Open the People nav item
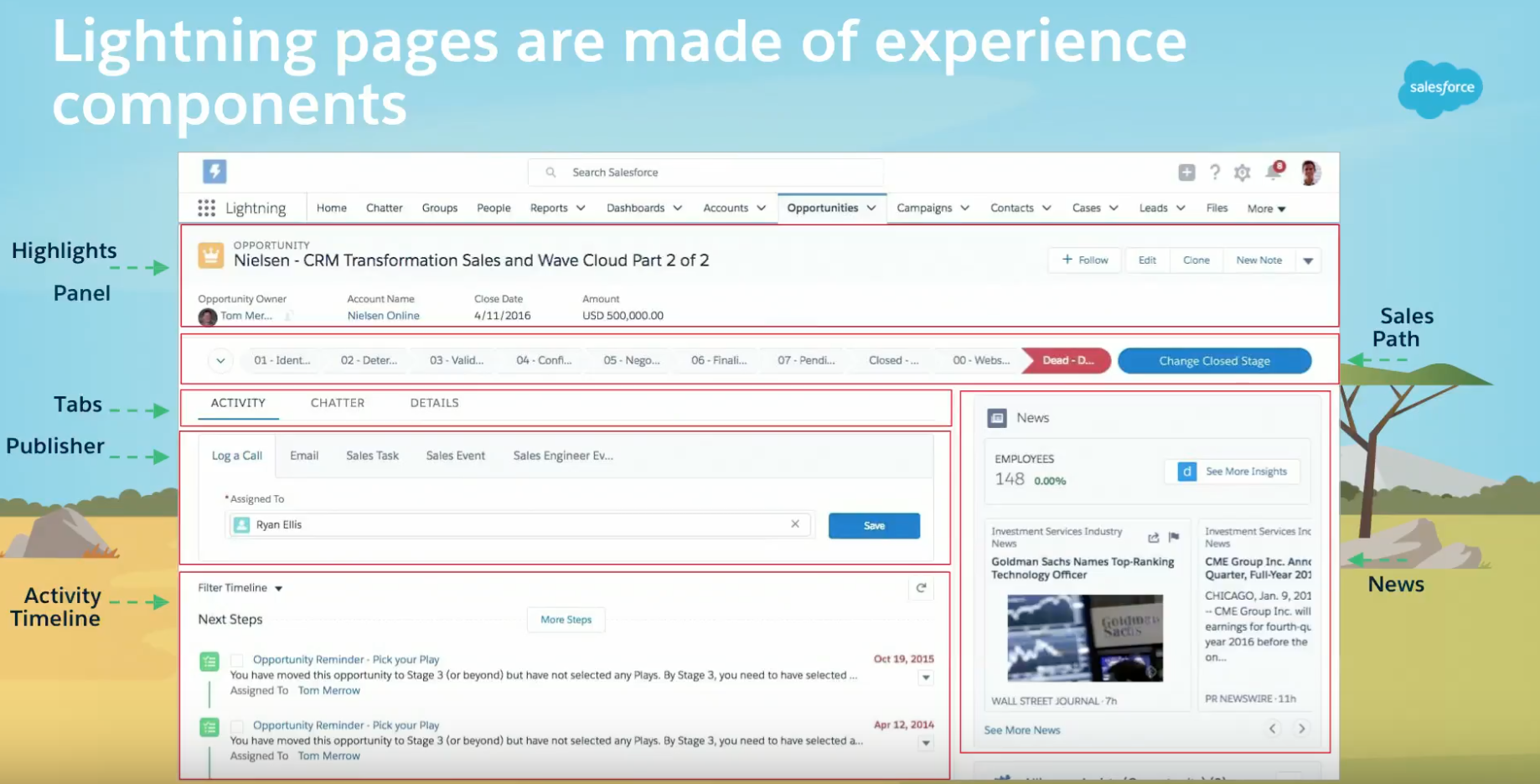 coord(494,208)
